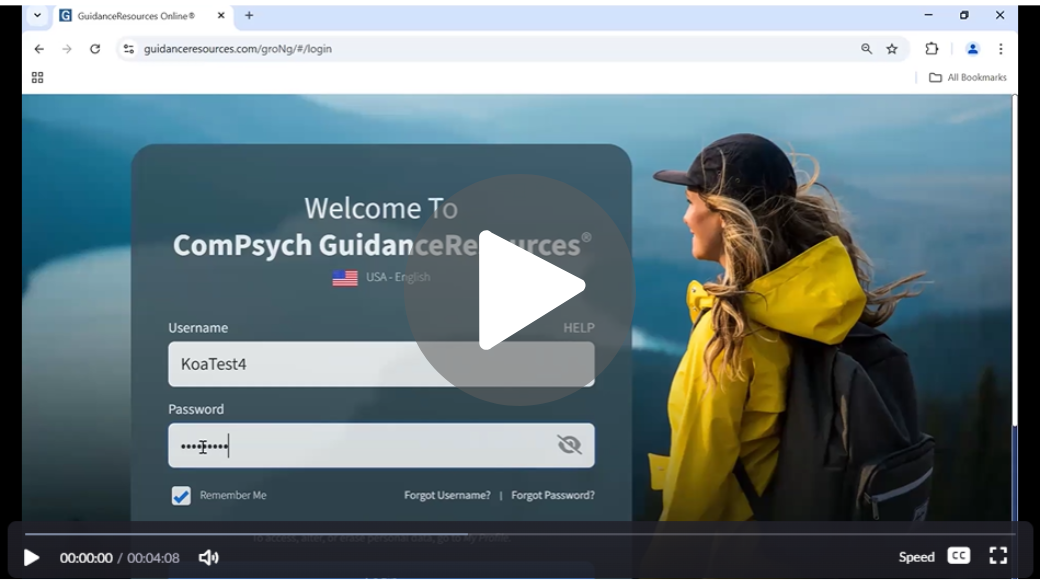Switch the video to fullscreen mode
Screen dimensions: 1040x580
(x=998, y=556)
